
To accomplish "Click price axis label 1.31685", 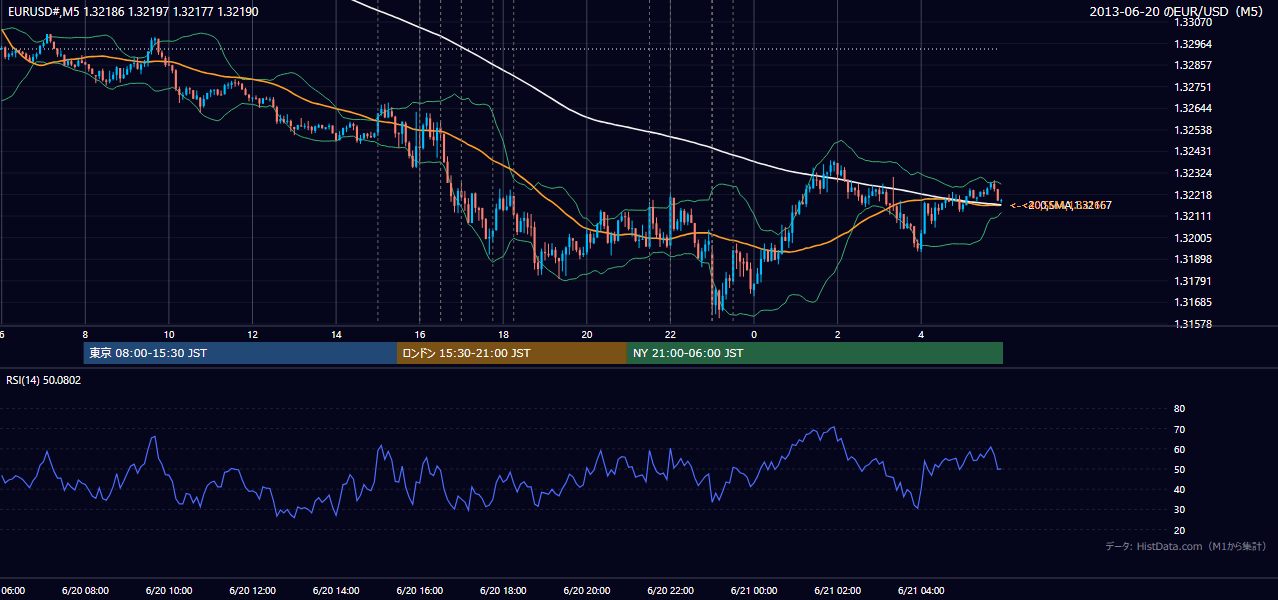I will (1194, 302).
